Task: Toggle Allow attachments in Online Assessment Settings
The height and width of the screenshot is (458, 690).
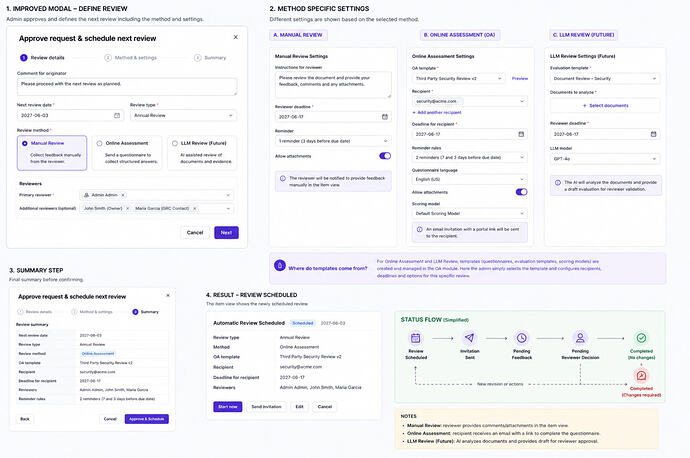Action: tap(521, 192)
